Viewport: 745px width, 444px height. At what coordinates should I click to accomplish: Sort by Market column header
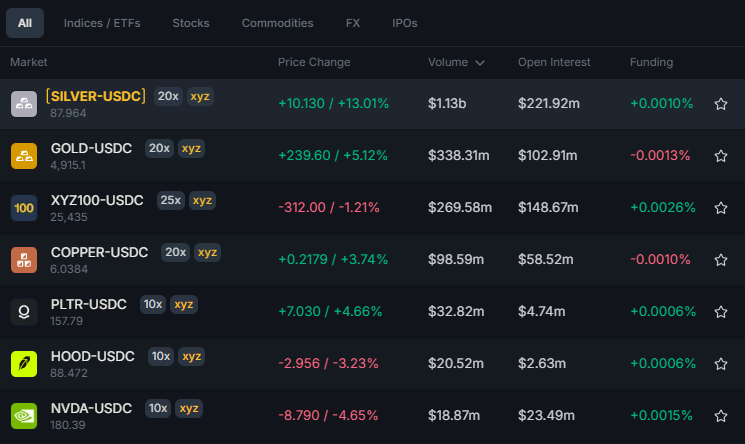(x=29, y=62)
